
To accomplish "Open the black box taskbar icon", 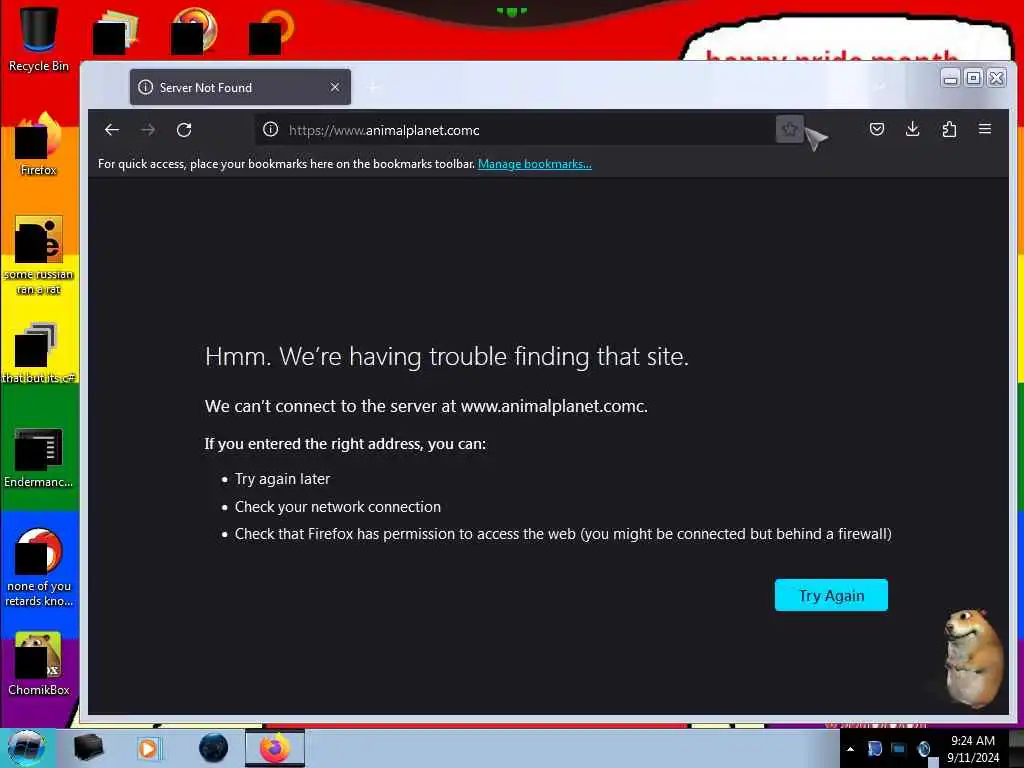I will click(88, 748).
